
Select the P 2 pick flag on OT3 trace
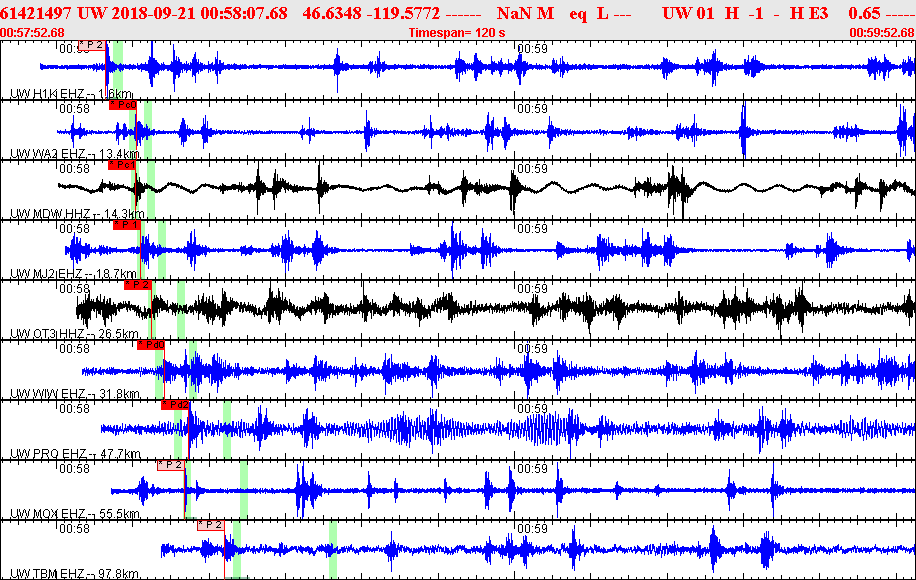138,285
